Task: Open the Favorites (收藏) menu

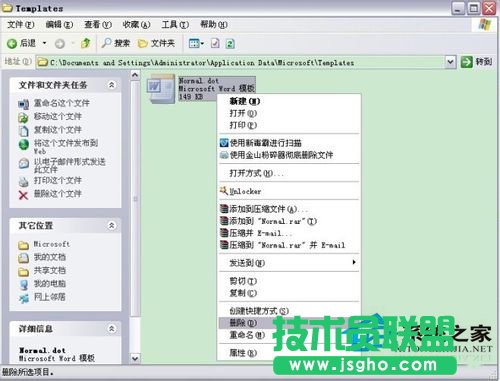Action: click(x=136, y=25)
